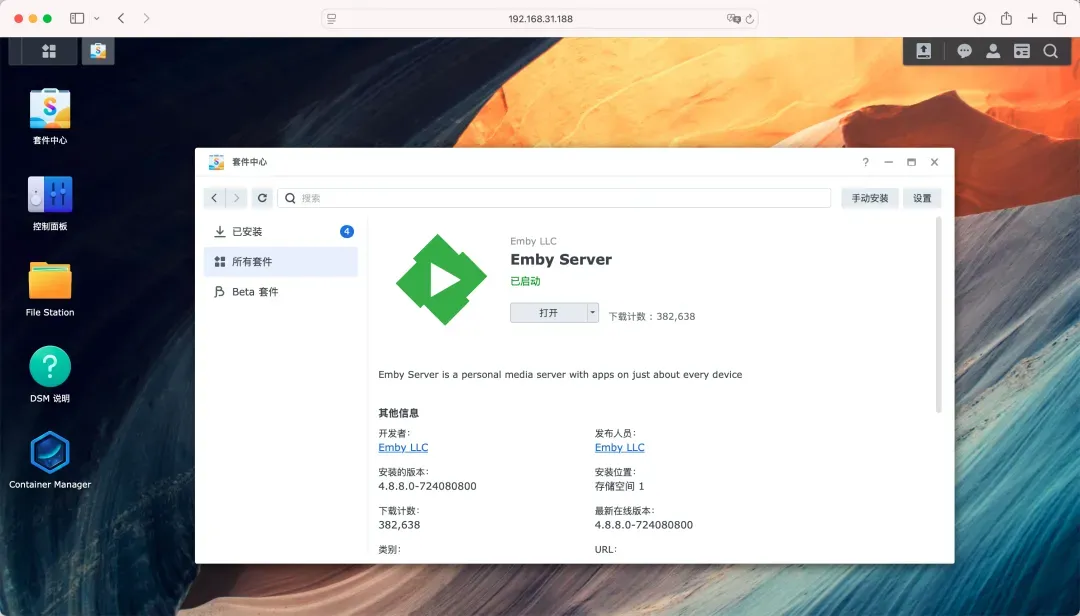
Task: Expand the 打开 button dropdown arrow
Action: pyautogui.click(x=592, y=313)
